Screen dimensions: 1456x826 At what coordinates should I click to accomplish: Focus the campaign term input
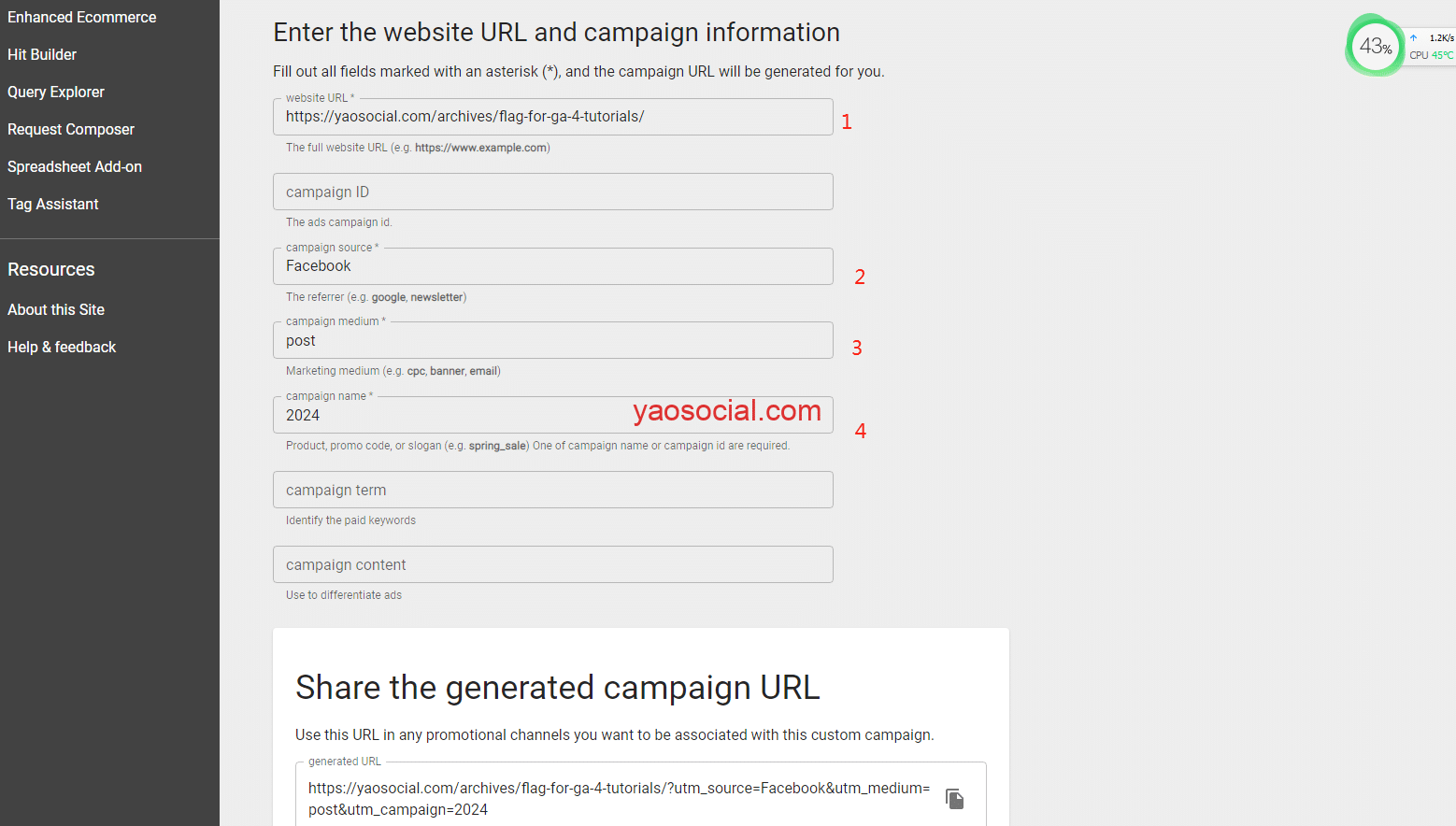coord(551,491)
